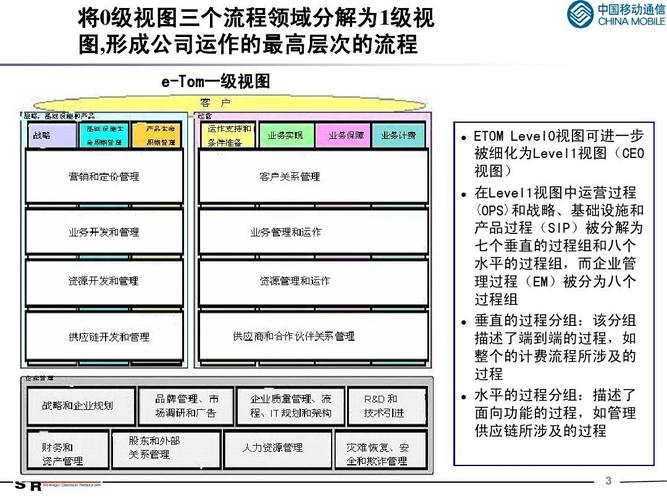Click the China Mobile logo
Image resolution: width=667 pixels, height=500 pixels.
pyautogui.click(x=615, y=14)
